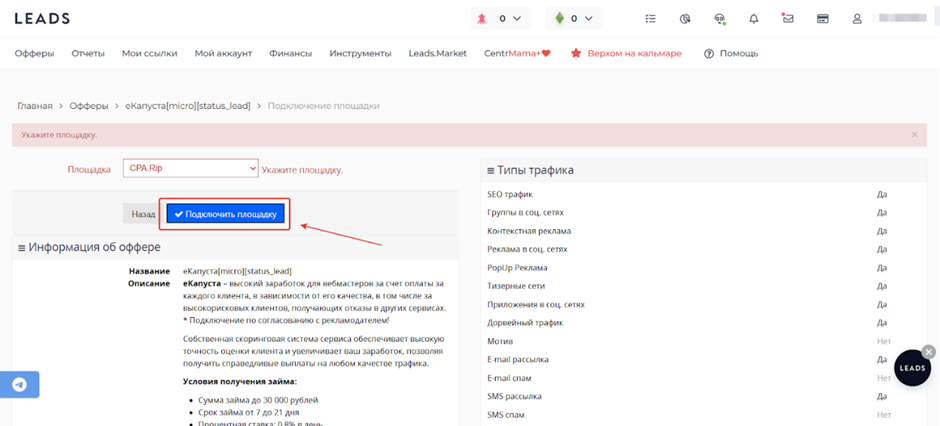Screen dimensions: 940x426
Task: Click the E-mail спам row
Action: click(x=704, y=378)
